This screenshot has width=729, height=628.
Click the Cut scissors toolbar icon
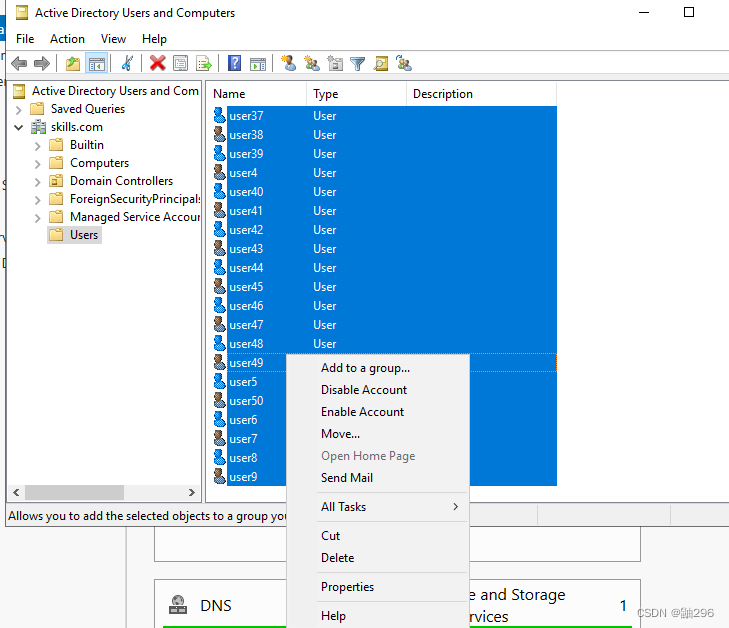coord(127,64)
